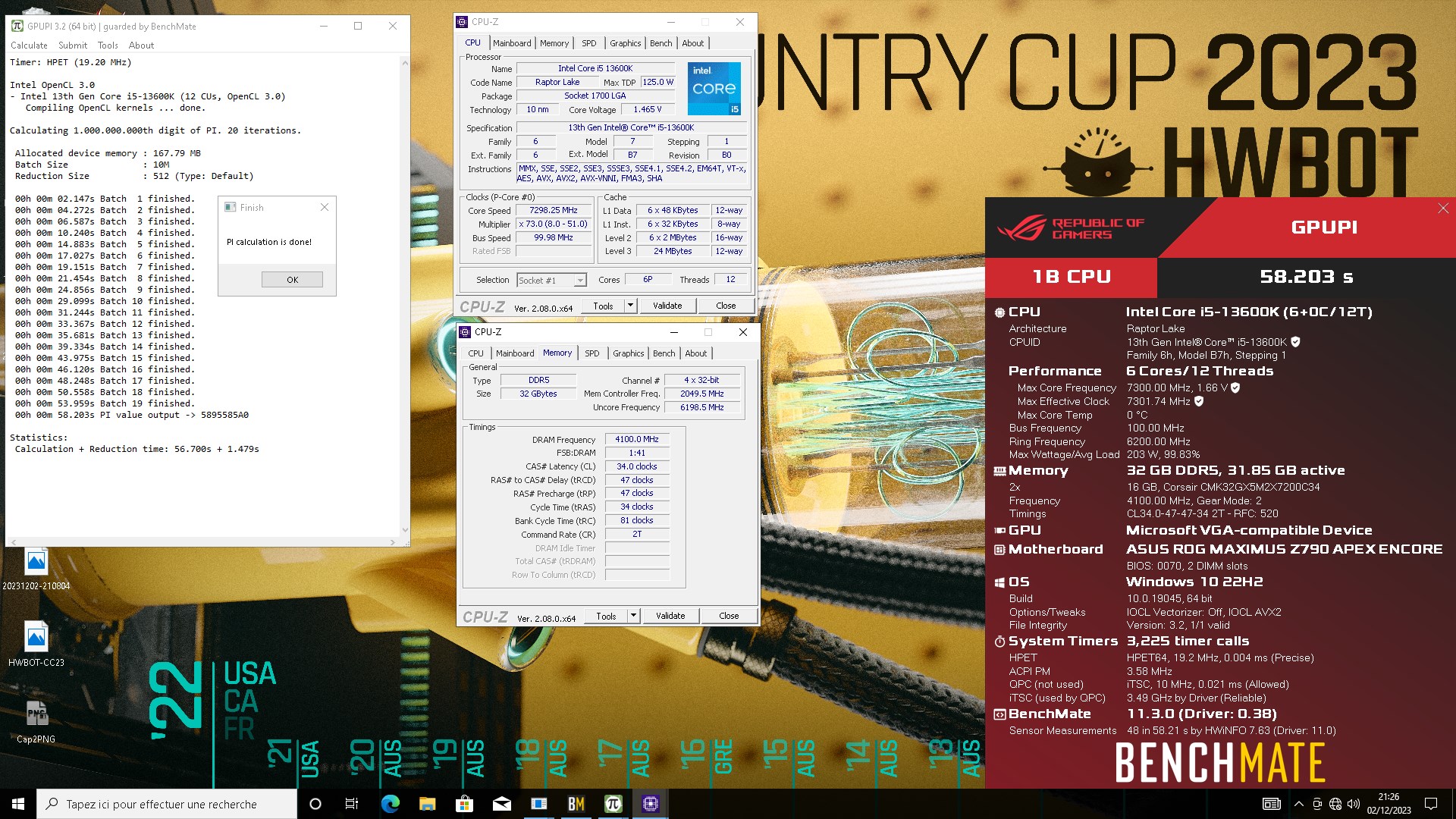The image size is (1456, 819).
Task: Open the Mail app from taskbar
Action: 501,804
